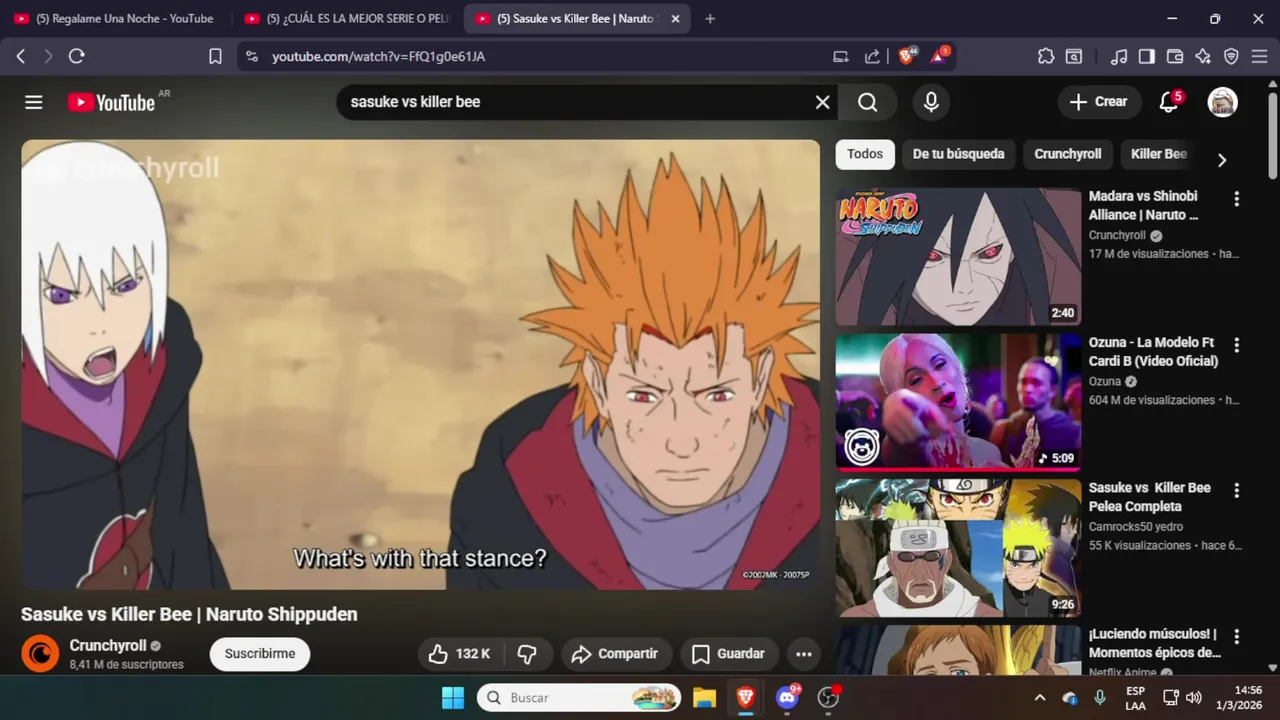Image resolution: width=1280 pixels, height=720 pixels.
Task: Clear the search query with X
Action: click(x=822, y=102)
